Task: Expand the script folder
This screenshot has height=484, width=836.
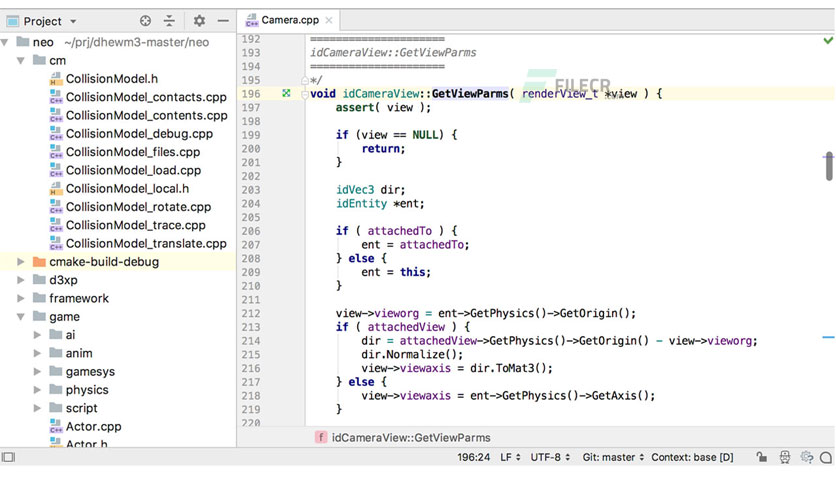Action: [37, 408]
